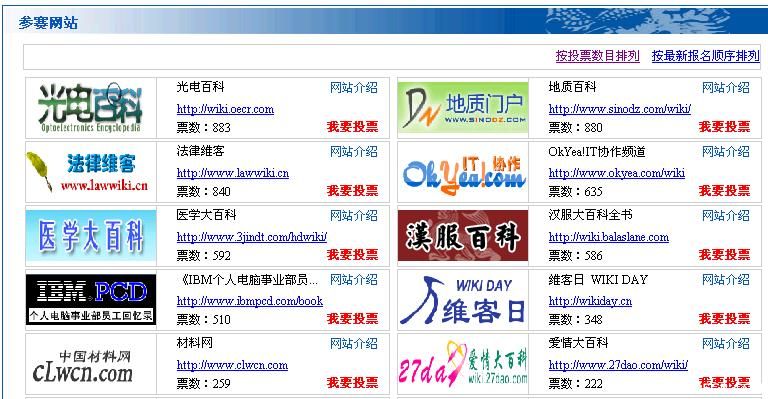This screenshot has width=768, height=399.
Task: Open the 光电百科 logo thumbnail
Action: pyautogui.click(x=91, y=108)
